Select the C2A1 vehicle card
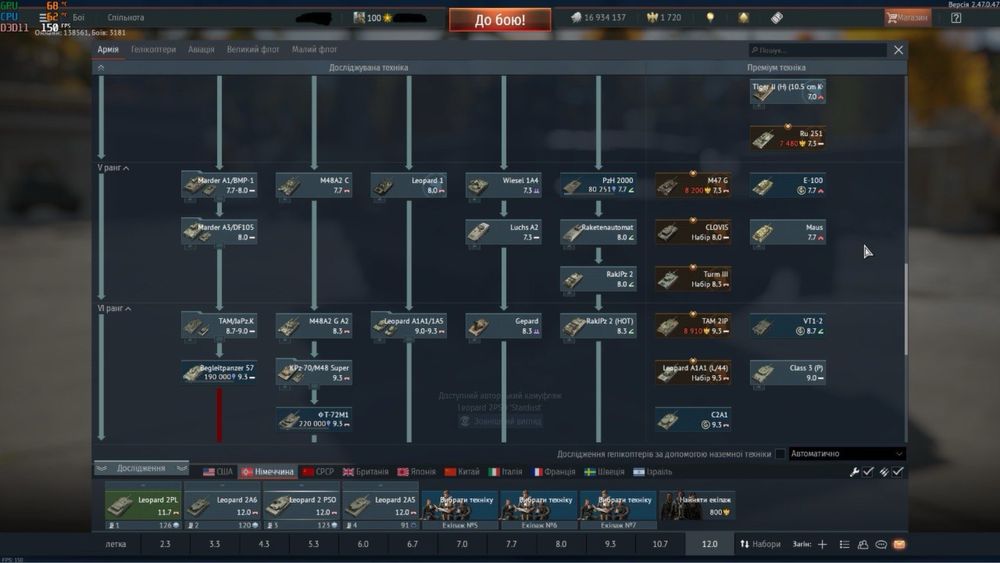The height and width of the screenshot is (563, 1000). click(693, 420)
